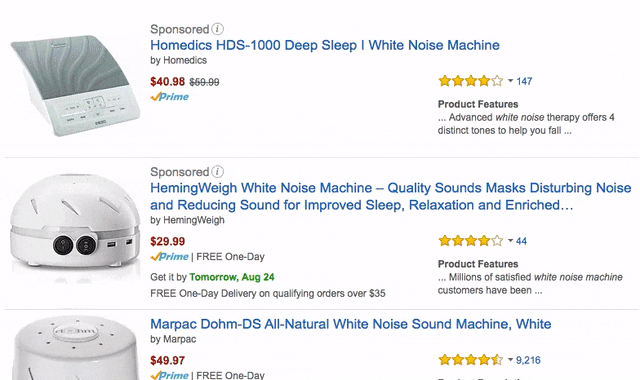Click the info icon beside the HemingWeigh Sponsored label
The height and width of the screenshot is (380, 640).
pyautogui.click(x=218, y=171)
